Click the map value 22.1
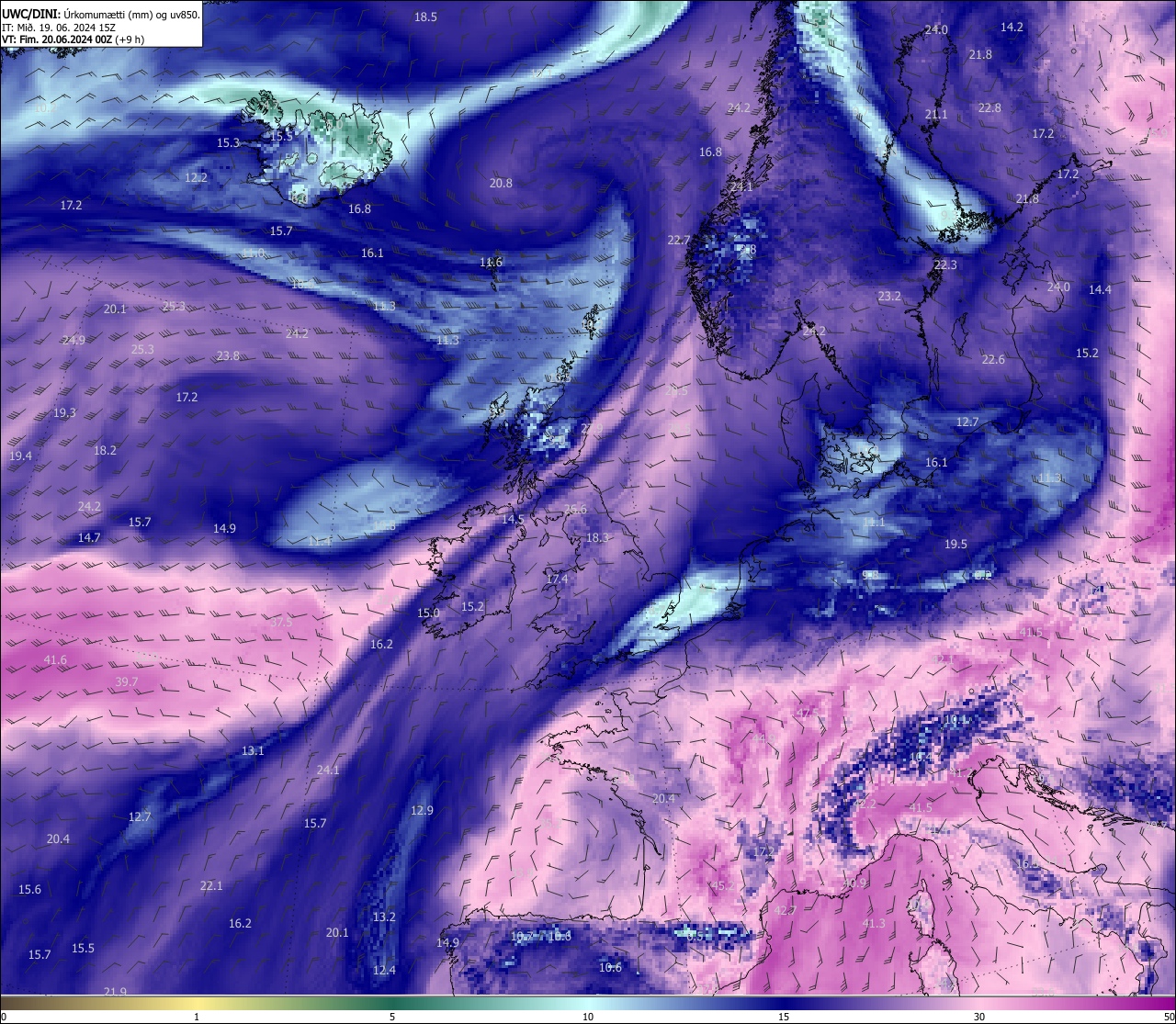This screenshot has height=1024, width=1176. (211, 885)
